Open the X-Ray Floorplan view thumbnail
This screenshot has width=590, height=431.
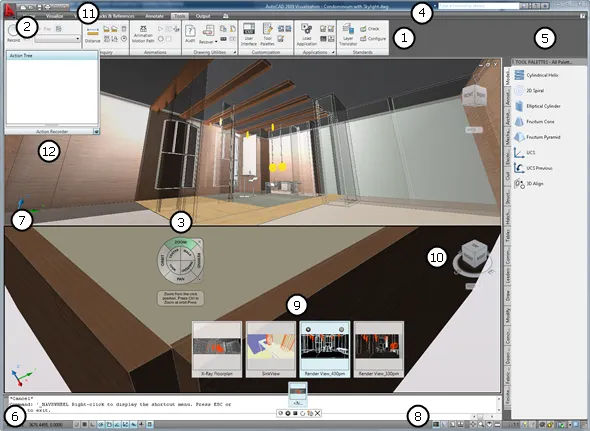217,349
